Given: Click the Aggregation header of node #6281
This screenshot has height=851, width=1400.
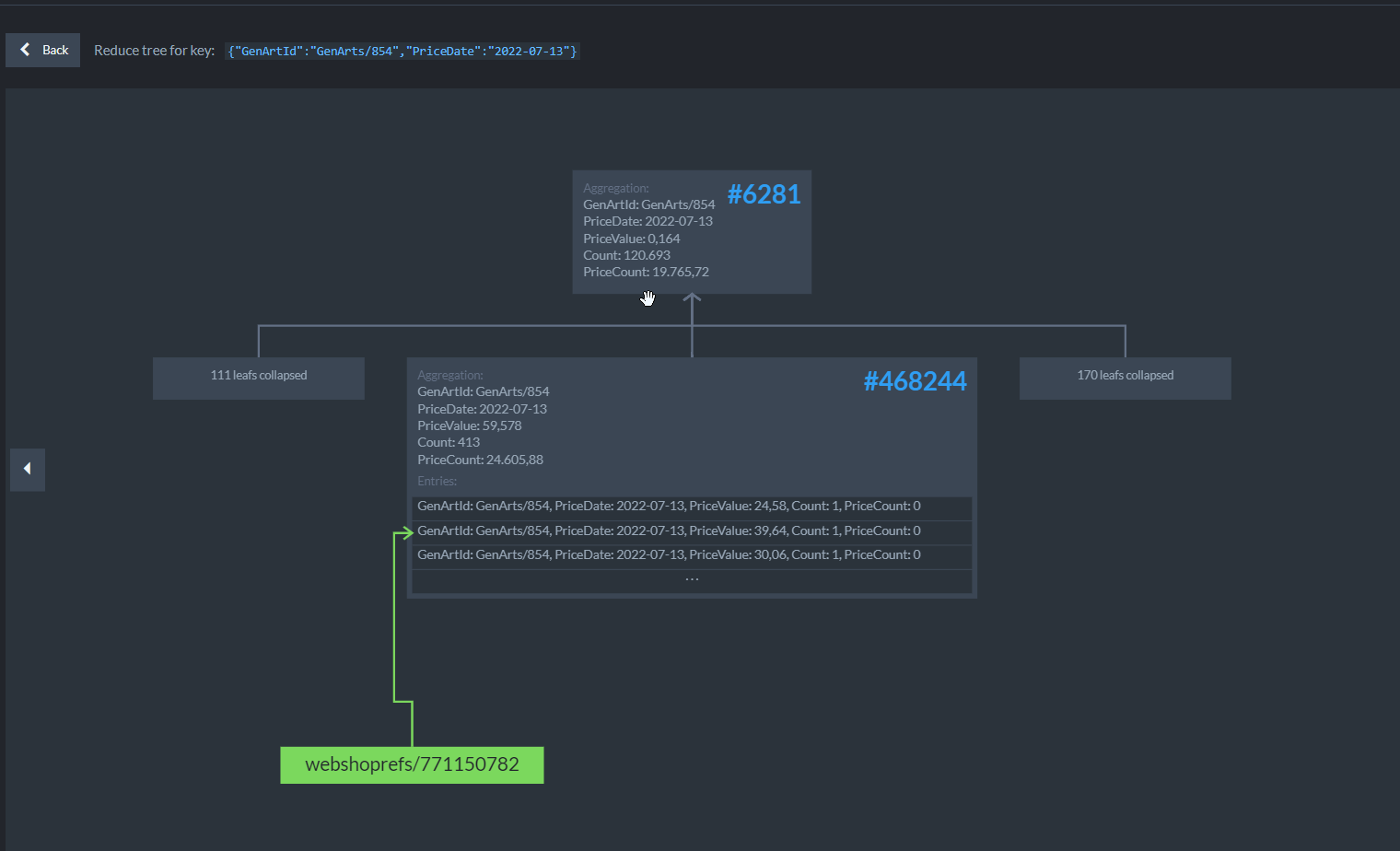Looking at the screenshot, I should tap(616, 187).
